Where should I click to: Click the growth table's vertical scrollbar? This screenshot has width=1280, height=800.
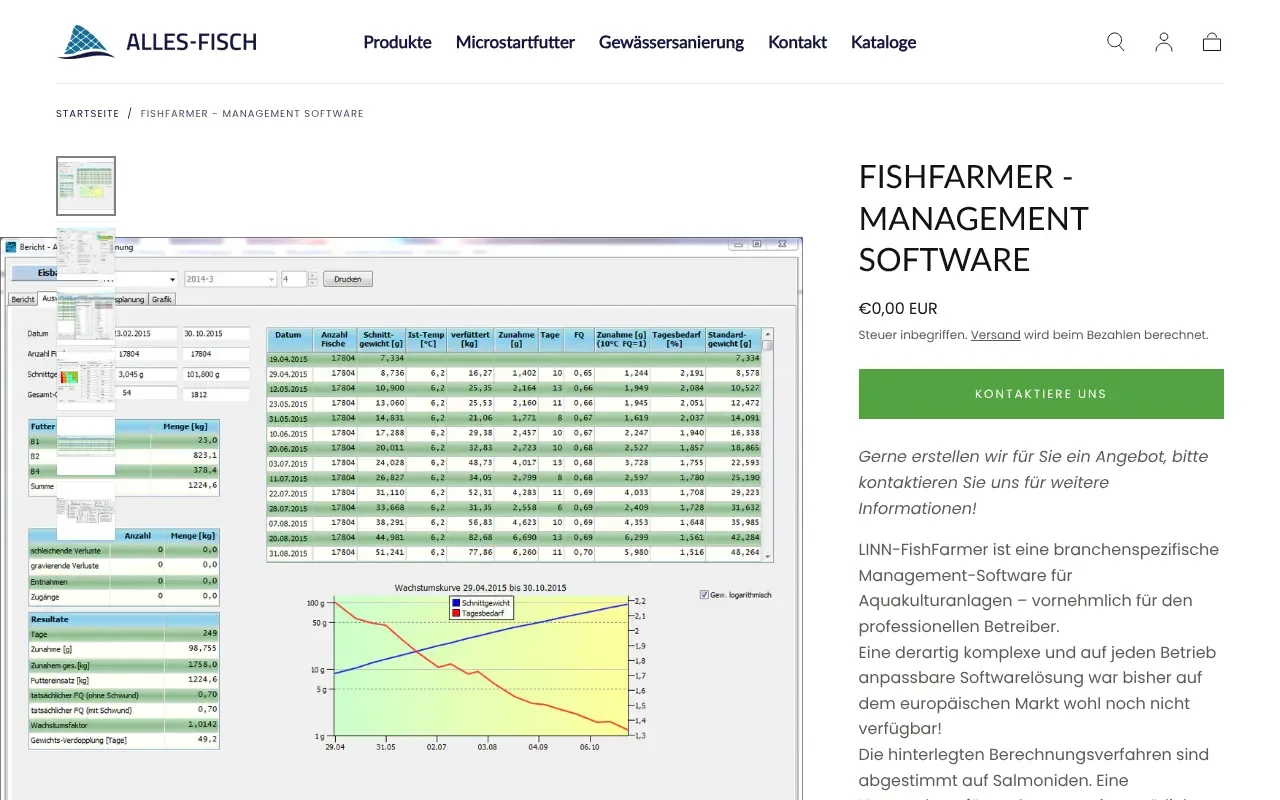point(766,440)
